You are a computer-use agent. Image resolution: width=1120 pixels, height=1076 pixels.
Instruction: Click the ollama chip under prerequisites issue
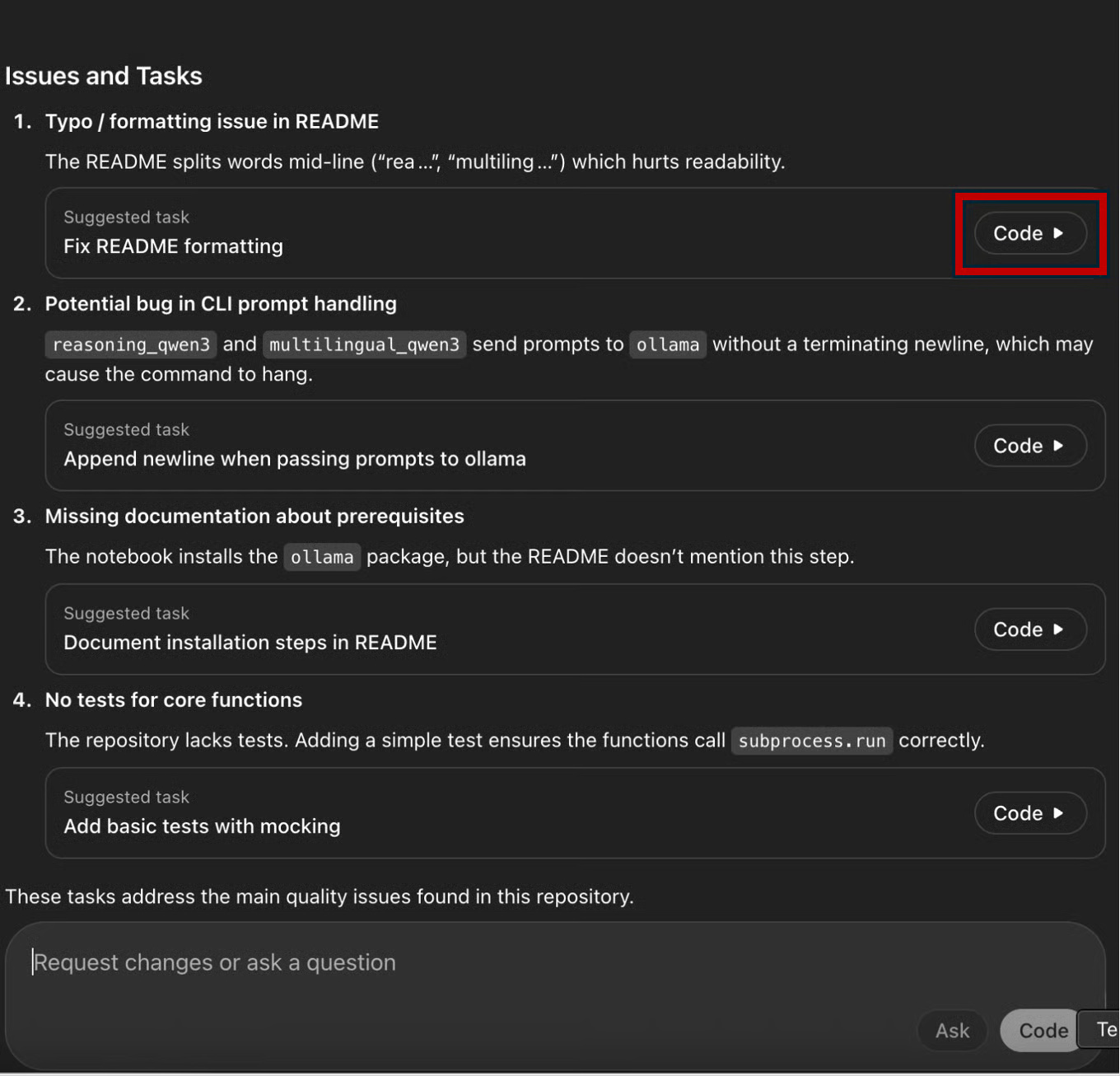click(x=322, y=557)
